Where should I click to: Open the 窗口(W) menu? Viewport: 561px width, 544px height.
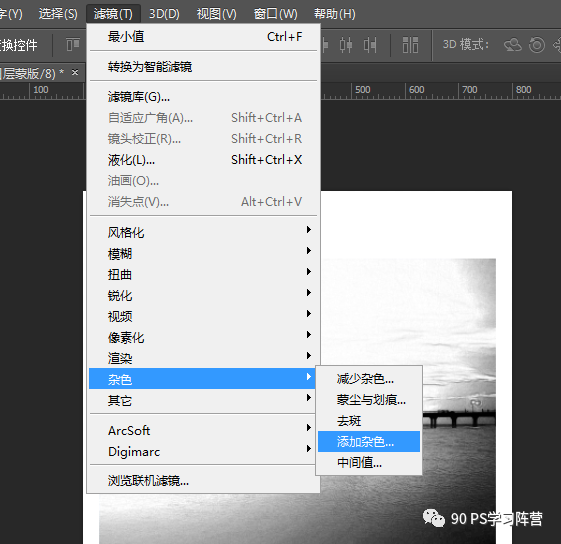275,14
